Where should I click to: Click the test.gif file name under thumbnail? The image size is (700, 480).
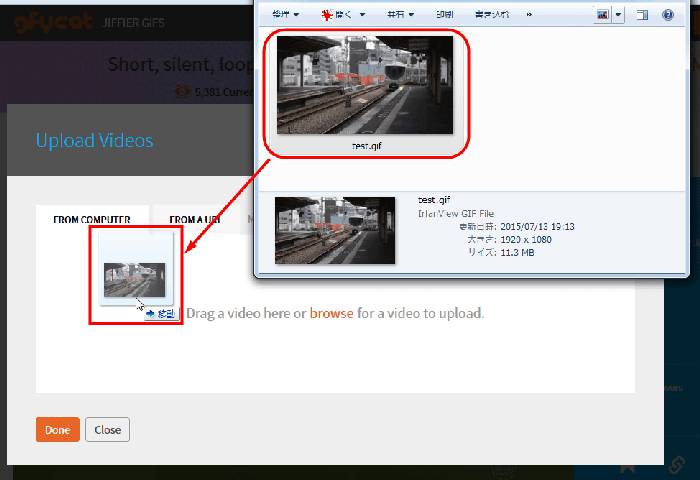pos(367,146)
